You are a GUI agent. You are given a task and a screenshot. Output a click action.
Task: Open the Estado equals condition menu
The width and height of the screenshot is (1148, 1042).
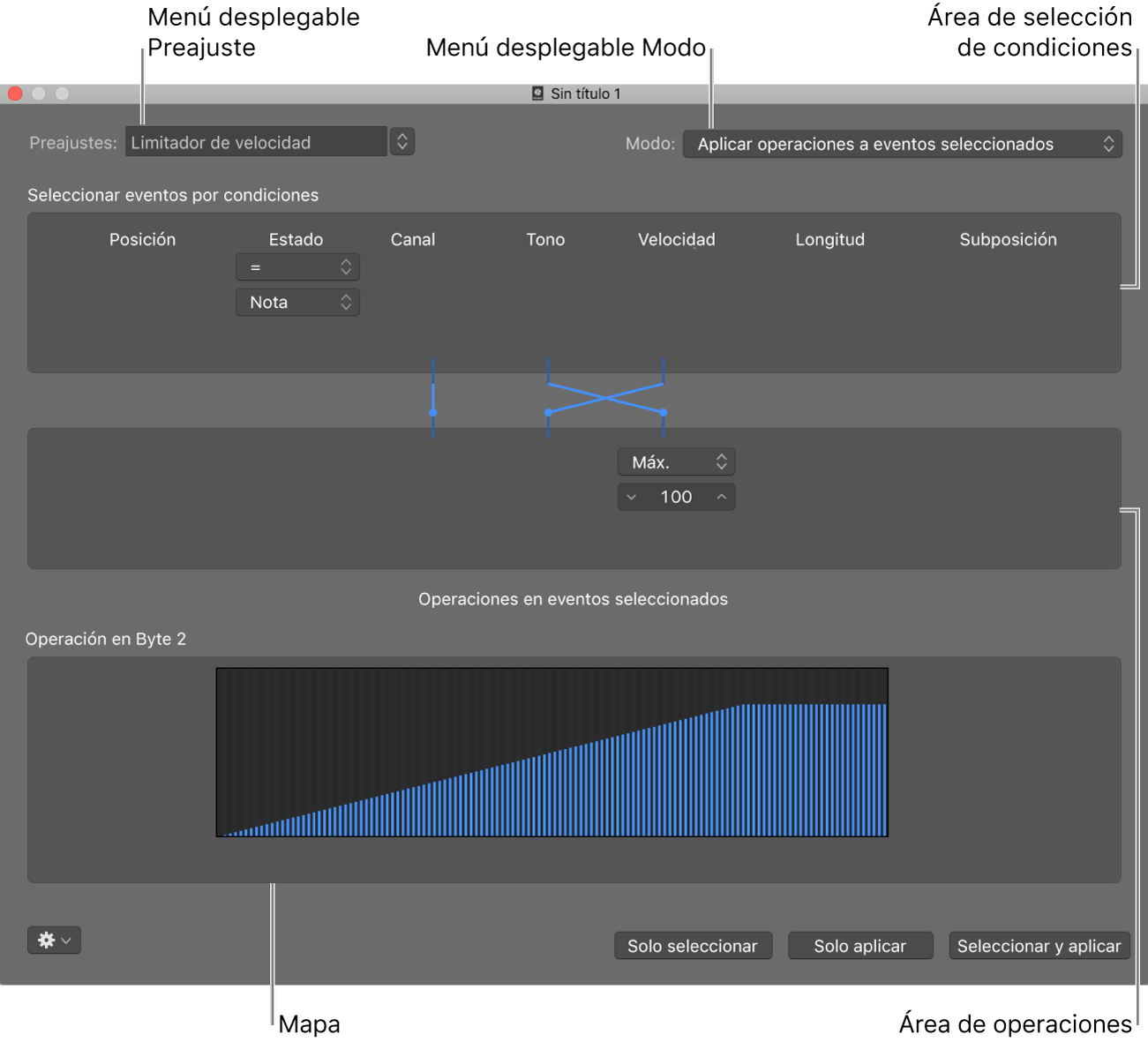(x=297, y=267)
